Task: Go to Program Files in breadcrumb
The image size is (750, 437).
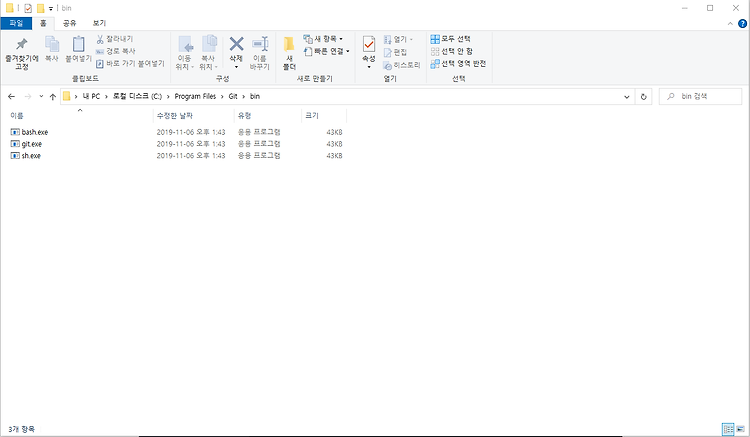Action: pyautogui.click(x=195, y=97)
